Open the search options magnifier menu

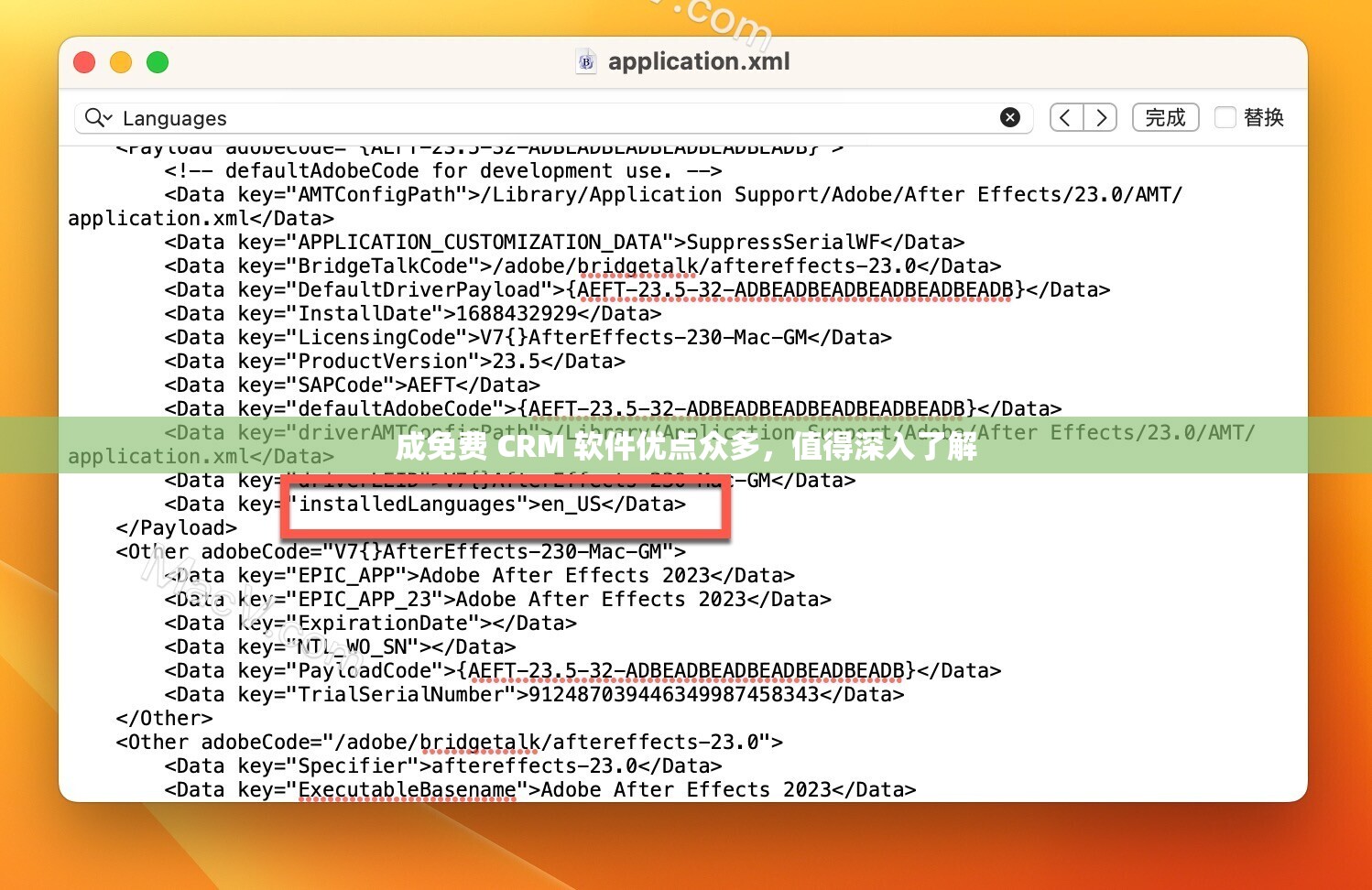(98, 117)
